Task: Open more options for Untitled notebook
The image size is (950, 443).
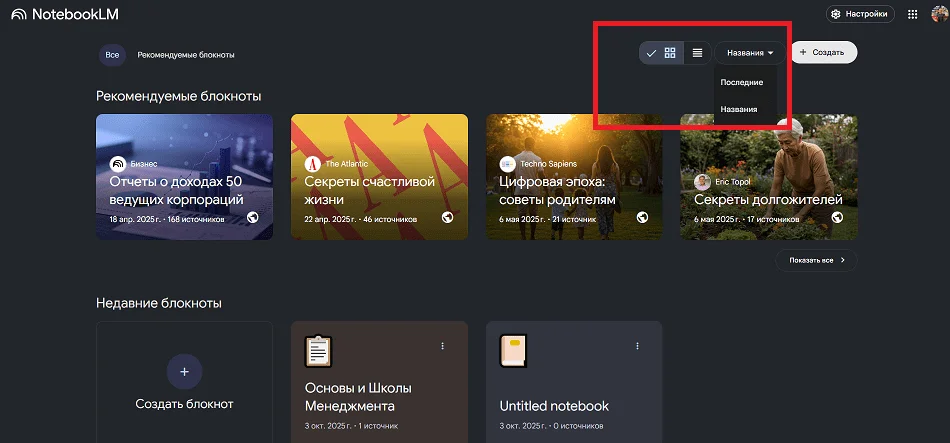Action: (637, 346)
